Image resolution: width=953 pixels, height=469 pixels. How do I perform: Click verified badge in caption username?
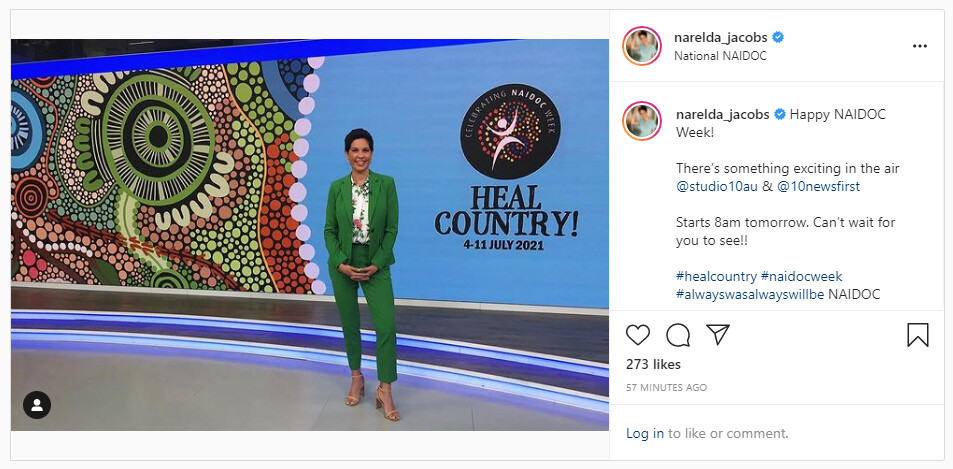780,114
